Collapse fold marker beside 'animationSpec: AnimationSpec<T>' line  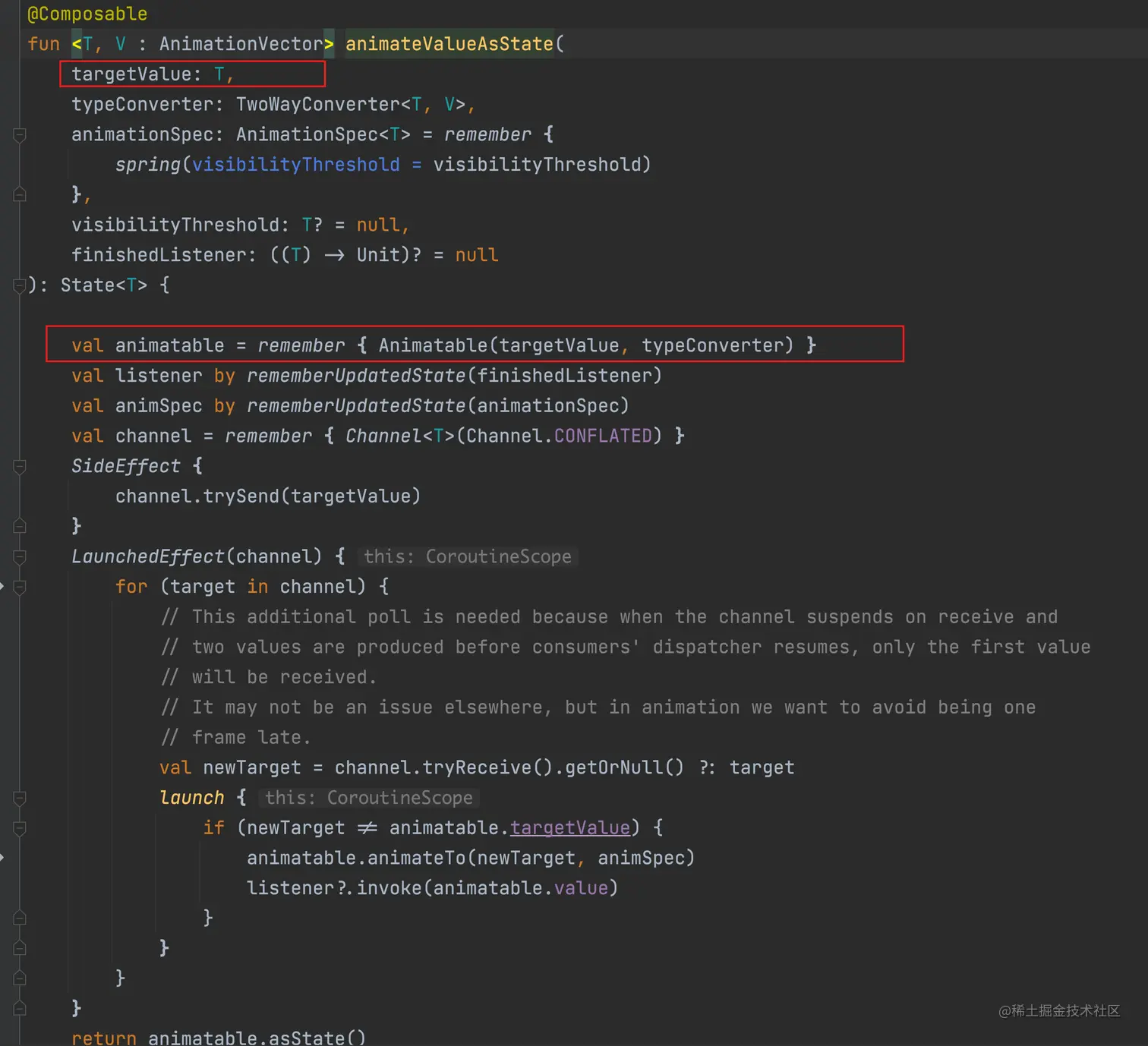pos(20,134)
